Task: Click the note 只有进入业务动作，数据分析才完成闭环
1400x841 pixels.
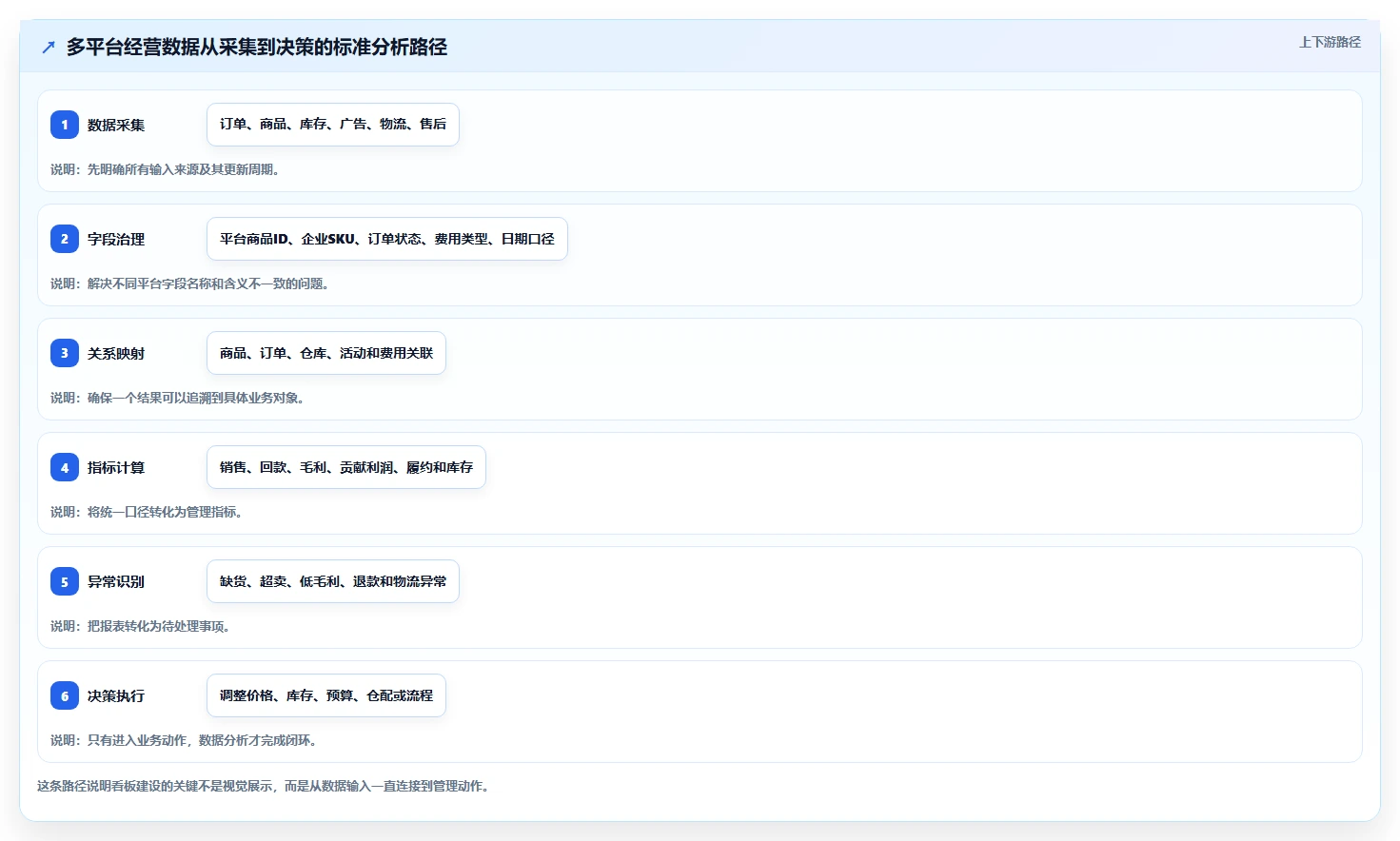Action: click(x=184, y=740)
